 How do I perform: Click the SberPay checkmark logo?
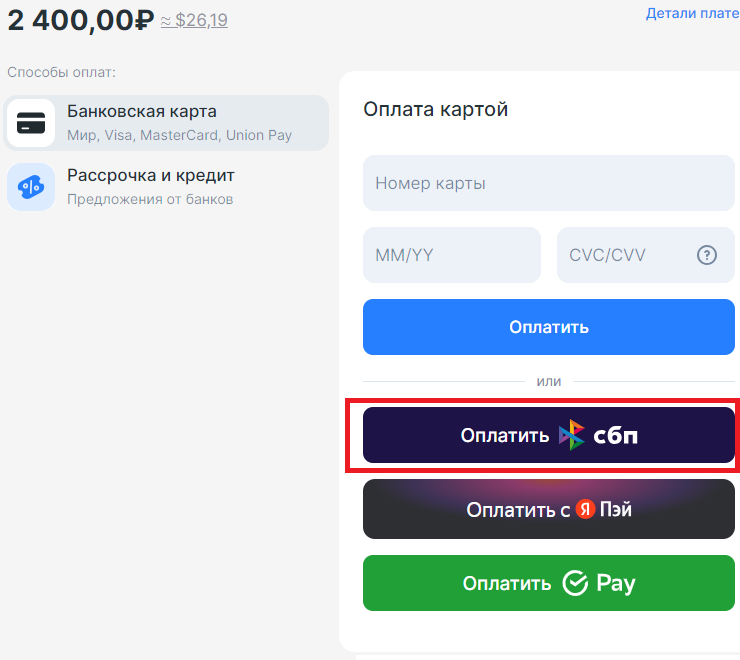pyautogui.click(x=575, y=583)
